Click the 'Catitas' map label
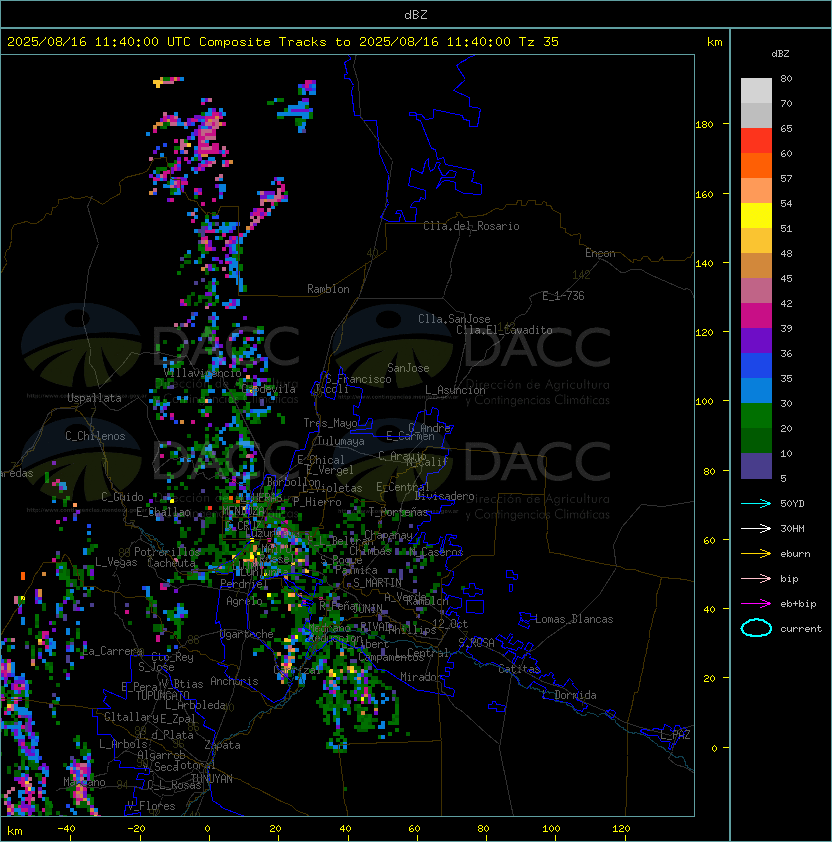This screenshot has width=832, height=842. (x=519, y=669)
